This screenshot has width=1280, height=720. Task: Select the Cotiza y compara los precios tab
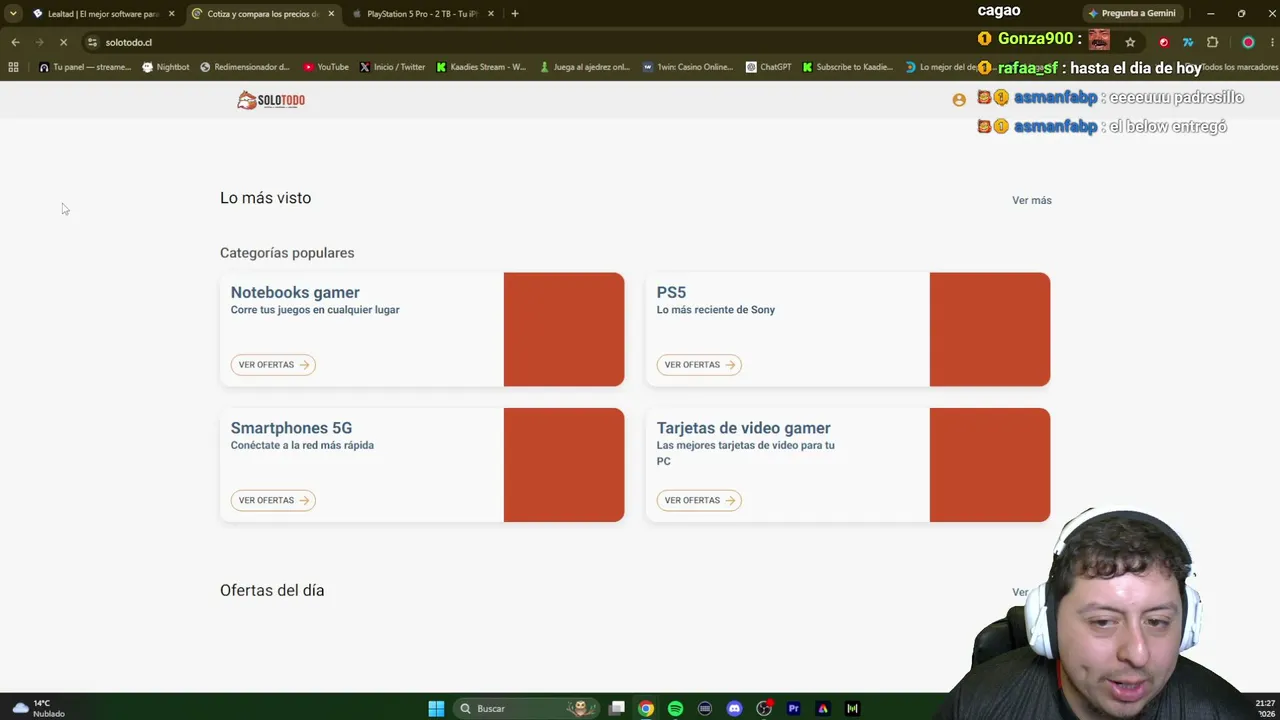coord(262,14)
